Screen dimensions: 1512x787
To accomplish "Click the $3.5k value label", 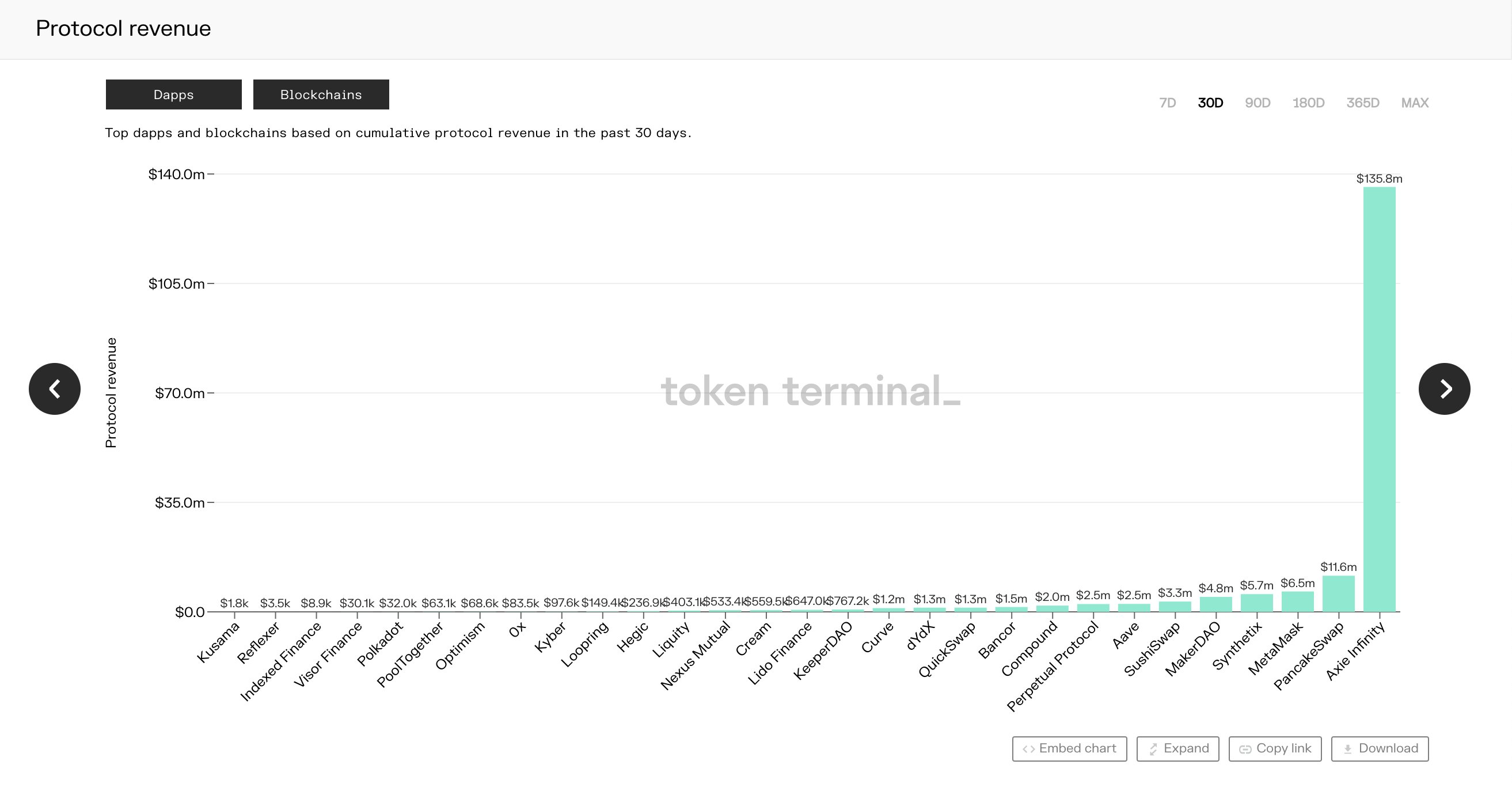I will 275,603.
